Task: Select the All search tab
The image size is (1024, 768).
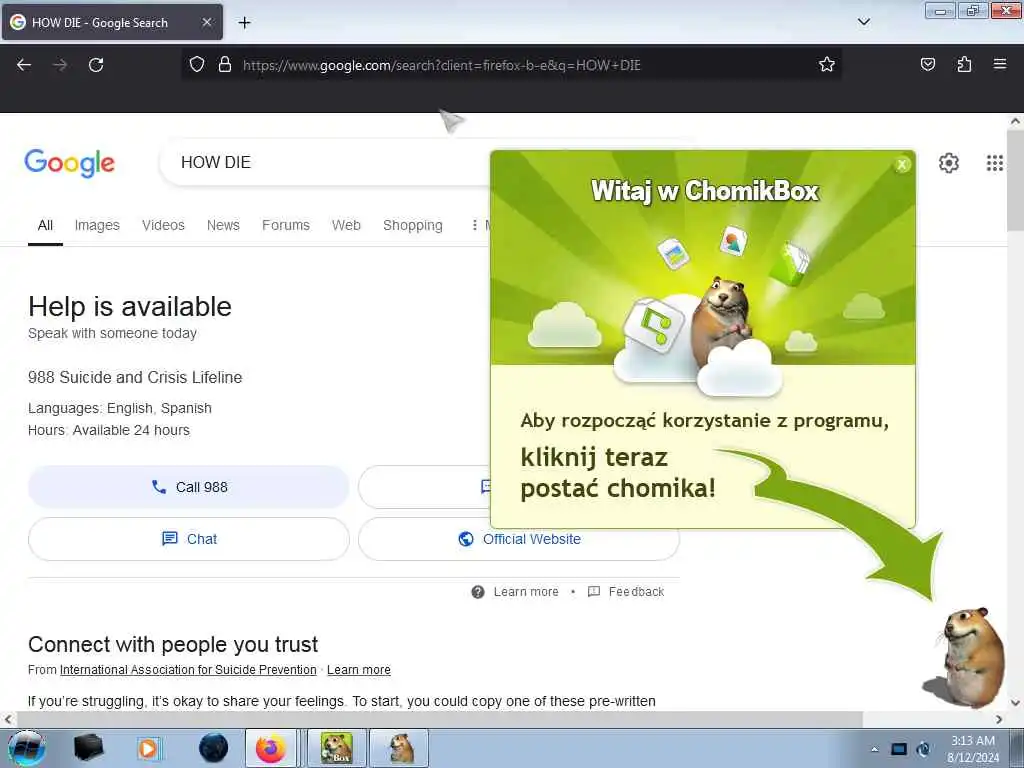Action: coord(45,225)
